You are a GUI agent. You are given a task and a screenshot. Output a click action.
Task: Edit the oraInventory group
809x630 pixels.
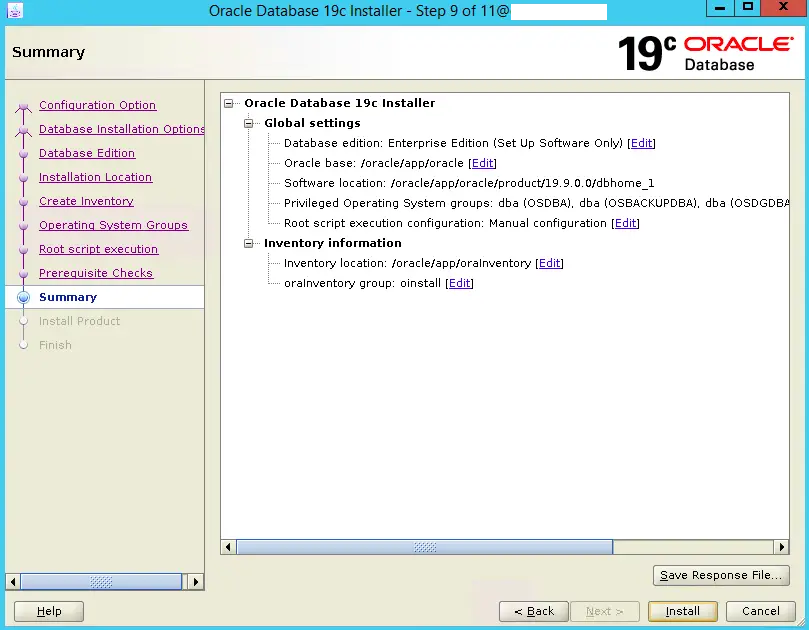460,283
